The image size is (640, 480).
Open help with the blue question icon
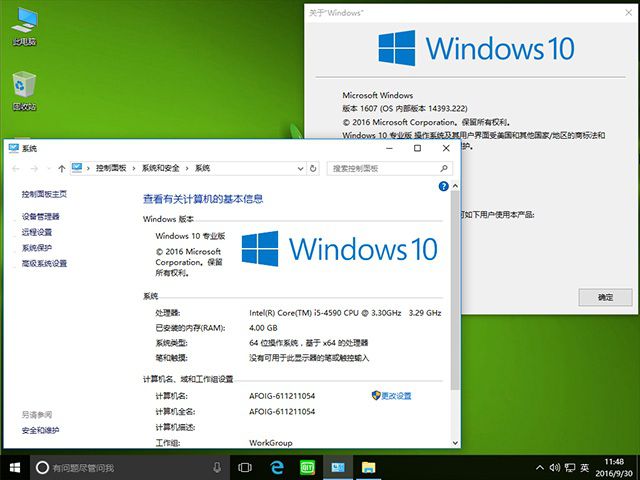click(x=444, y=187)
